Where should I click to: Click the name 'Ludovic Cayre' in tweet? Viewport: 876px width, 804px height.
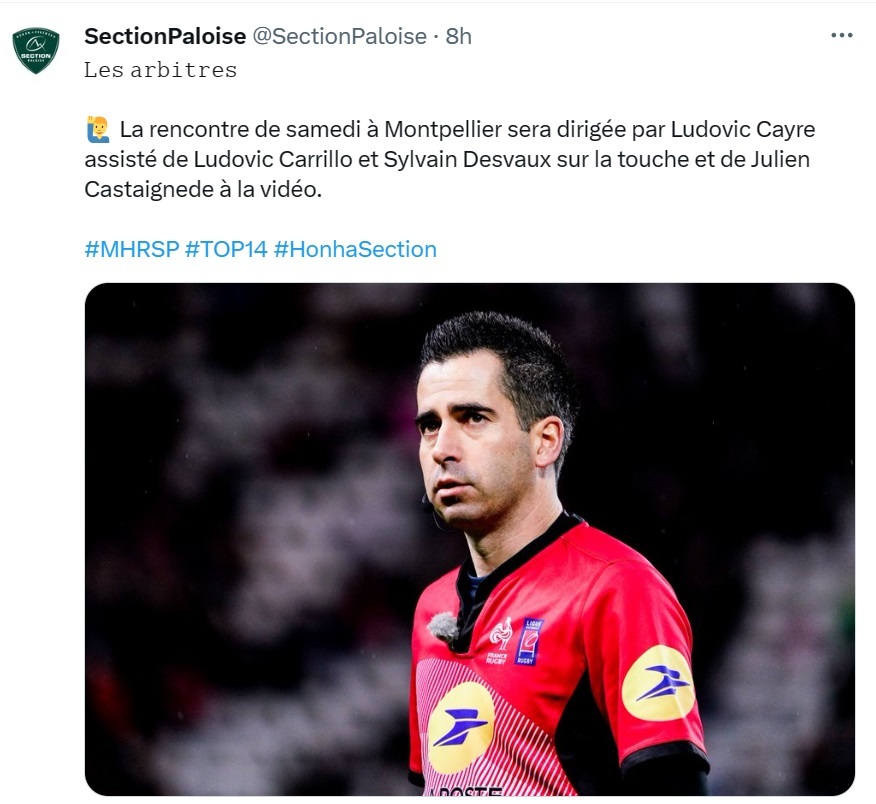(x=743, y=129)
